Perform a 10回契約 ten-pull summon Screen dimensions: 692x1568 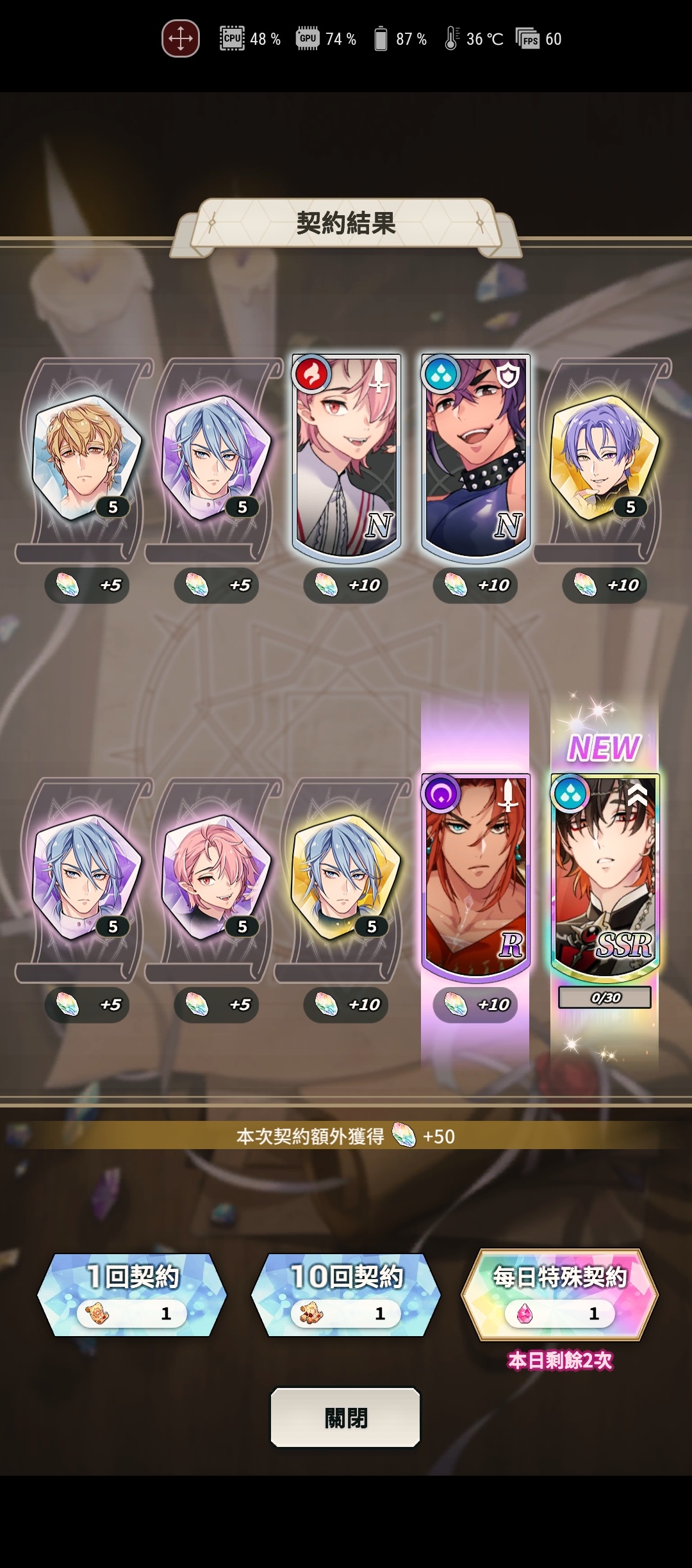pos(346,1294)
